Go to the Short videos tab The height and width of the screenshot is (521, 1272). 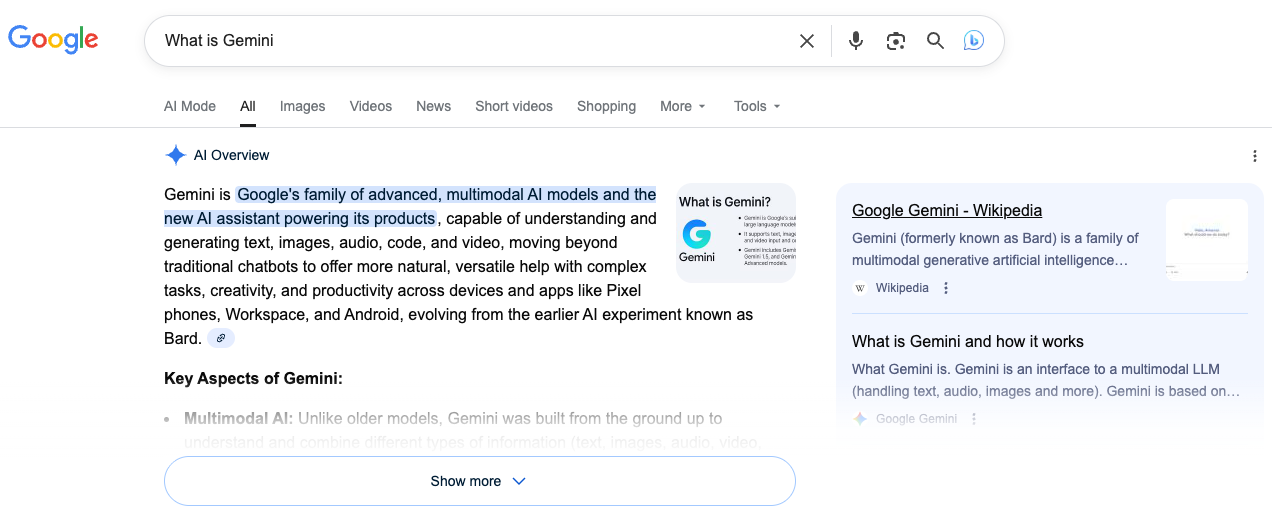coord(514,106)
